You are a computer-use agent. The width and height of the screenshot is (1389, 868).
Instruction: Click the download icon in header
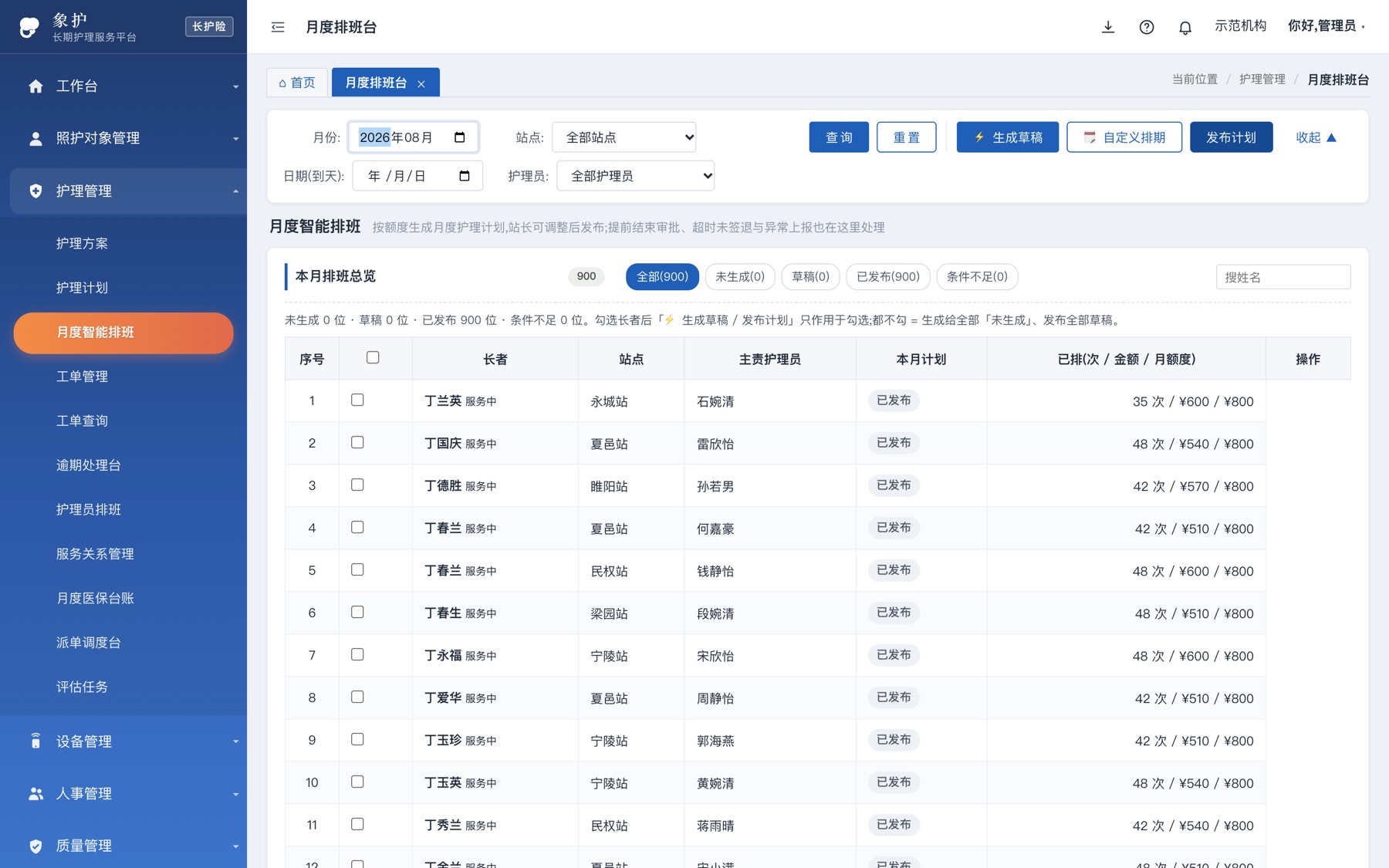point(1107,27)
